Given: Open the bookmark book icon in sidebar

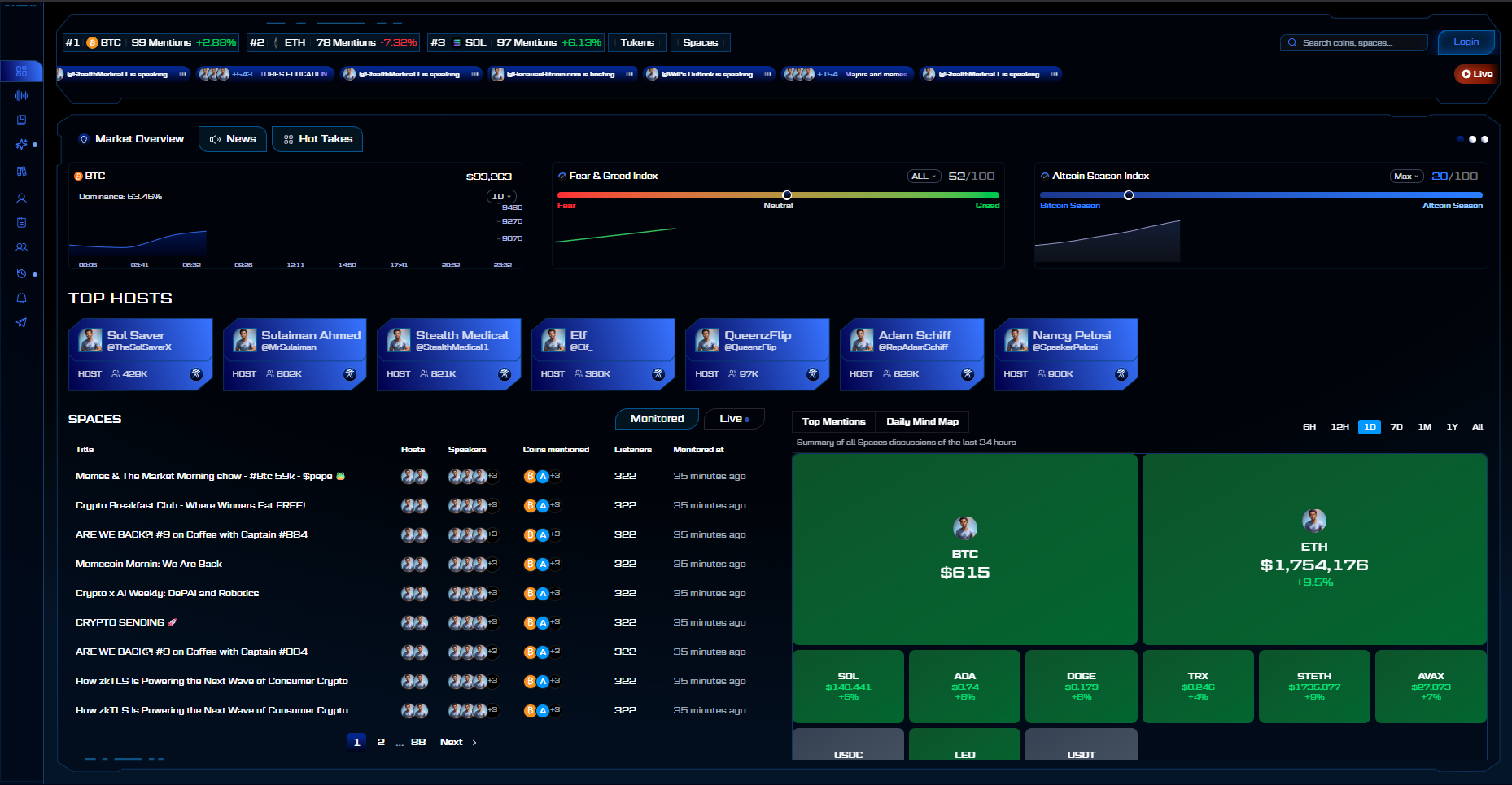Looking at the screenshot, I should (x=21, y=120).
